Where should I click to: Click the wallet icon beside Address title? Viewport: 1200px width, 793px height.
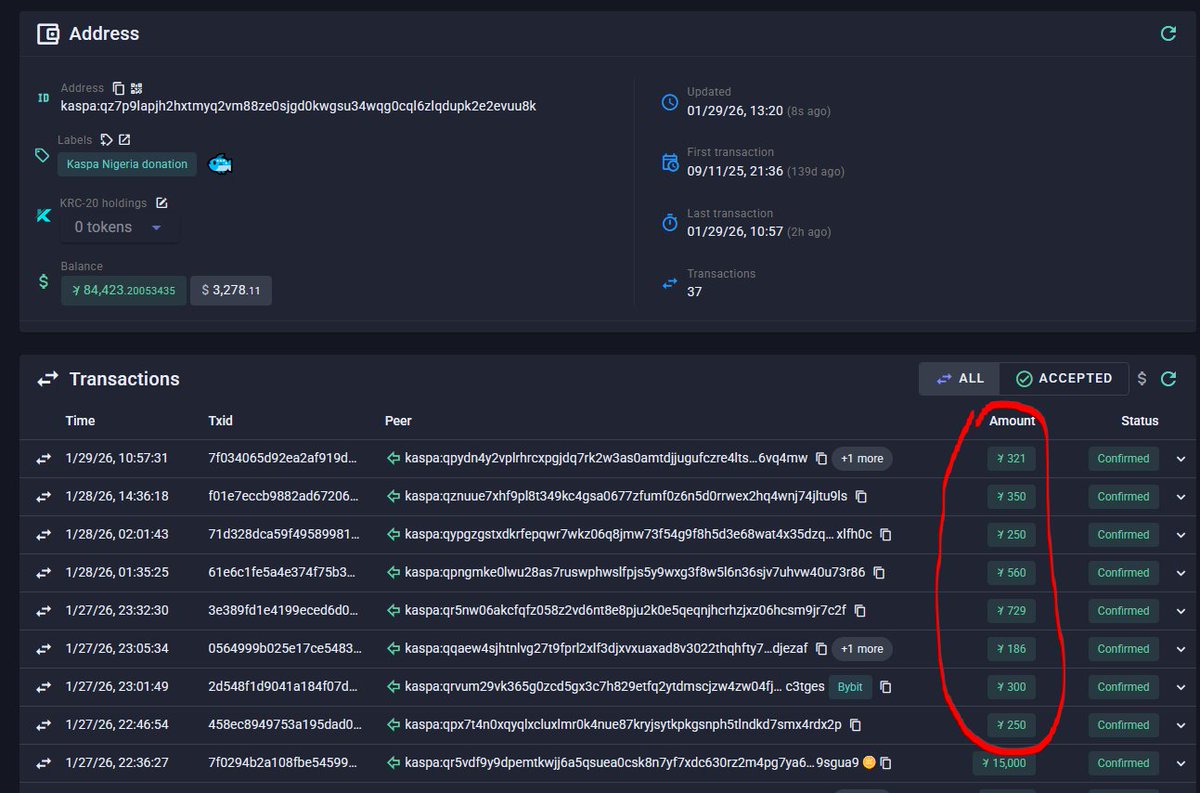click(48, 34)
